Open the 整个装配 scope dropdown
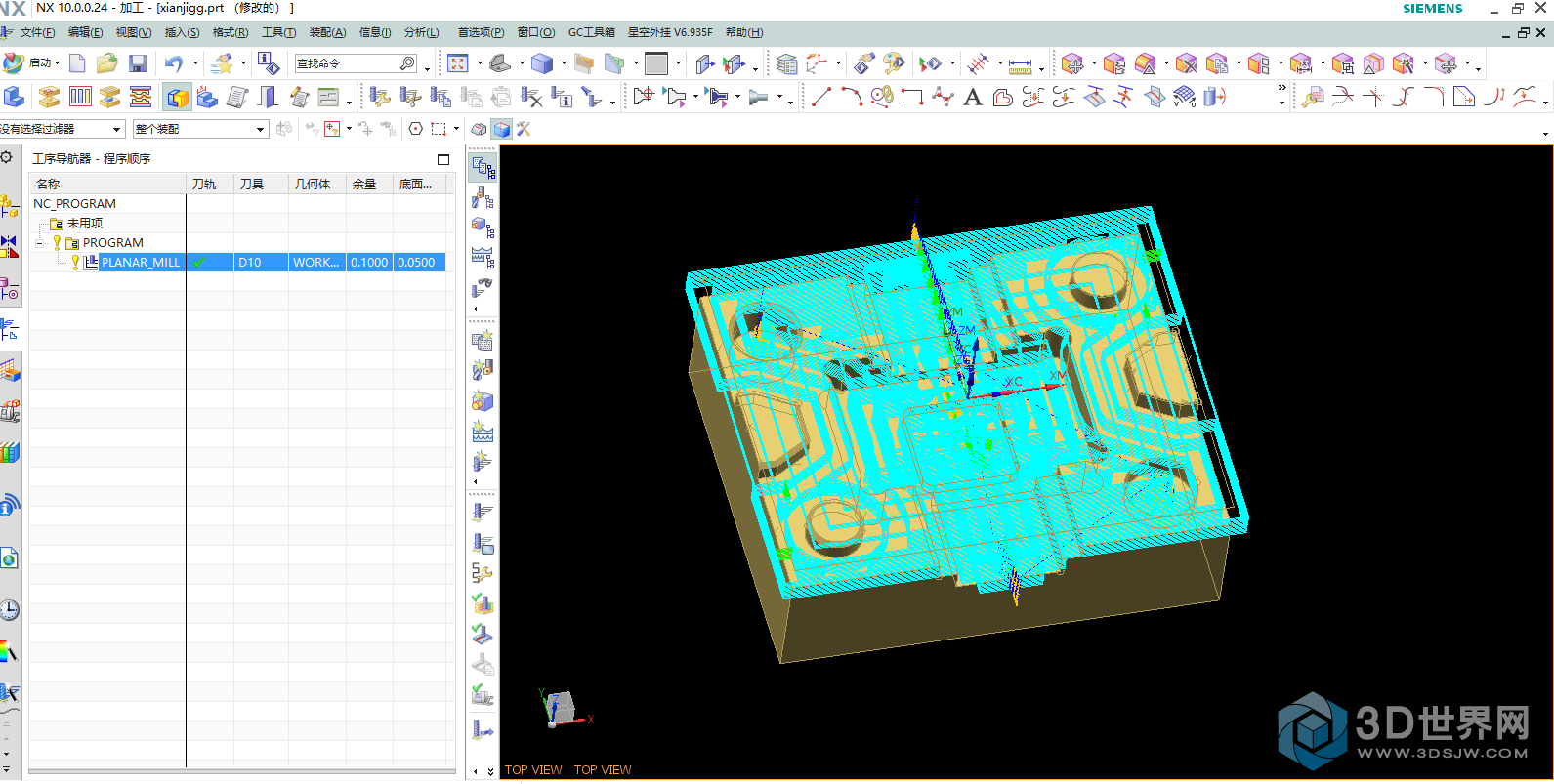The width and height of the screenshot is (1554, 784). tap(260, 129)
